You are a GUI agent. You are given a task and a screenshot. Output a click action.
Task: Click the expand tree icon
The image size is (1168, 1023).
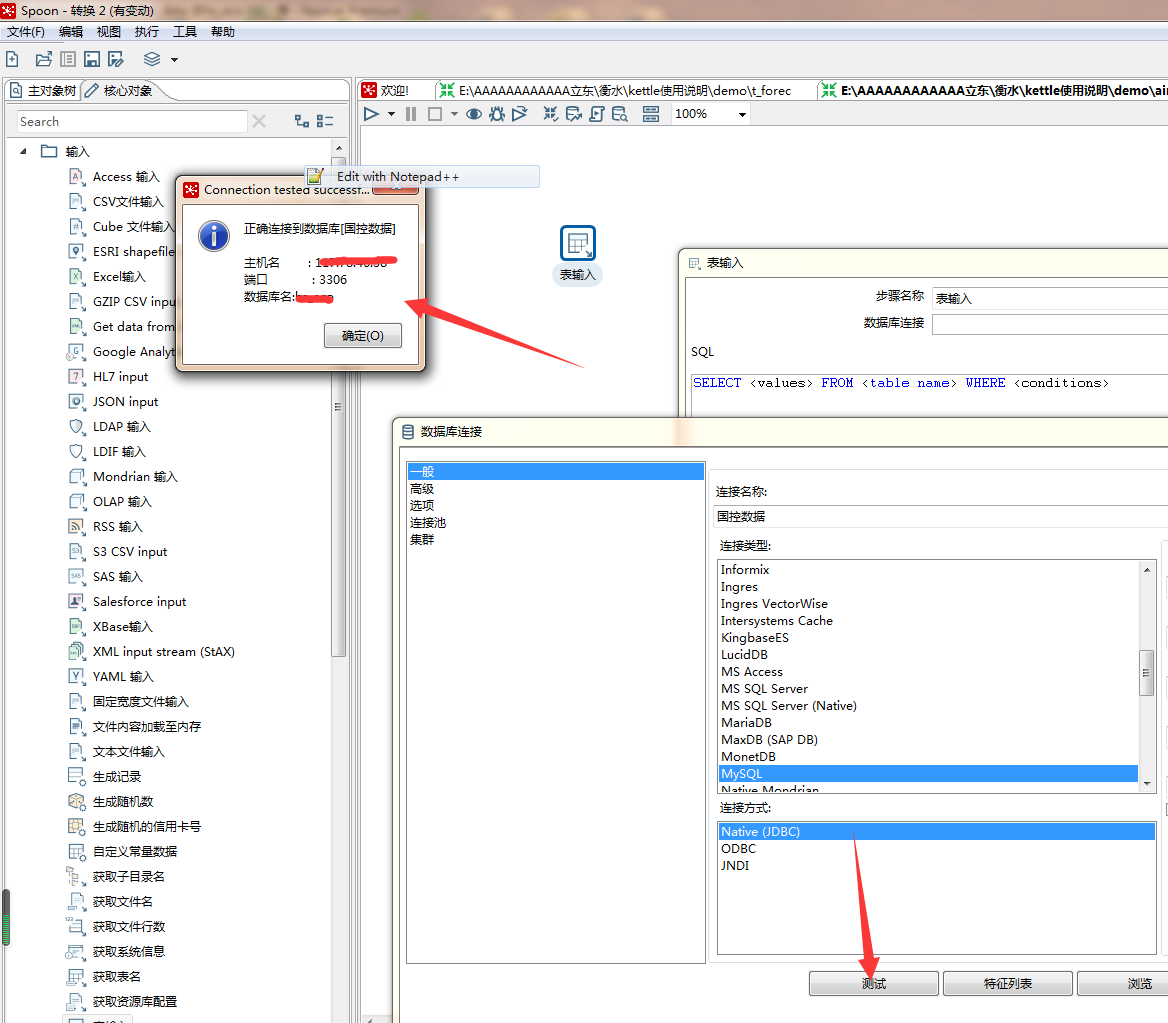[x=302, y=121]
